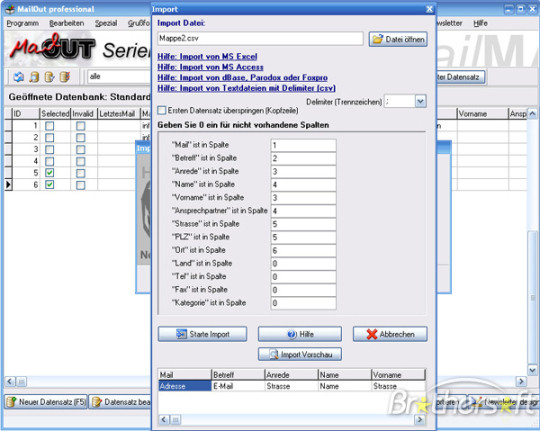Open the Bearbeiten menu
540x431 pixels.
point(67,23)
